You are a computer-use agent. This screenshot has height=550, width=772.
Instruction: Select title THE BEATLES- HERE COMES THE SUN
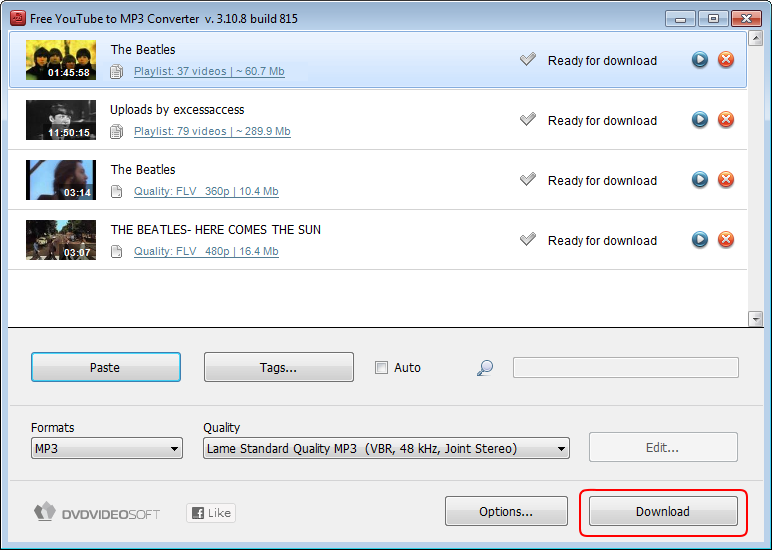coord(216,230)
